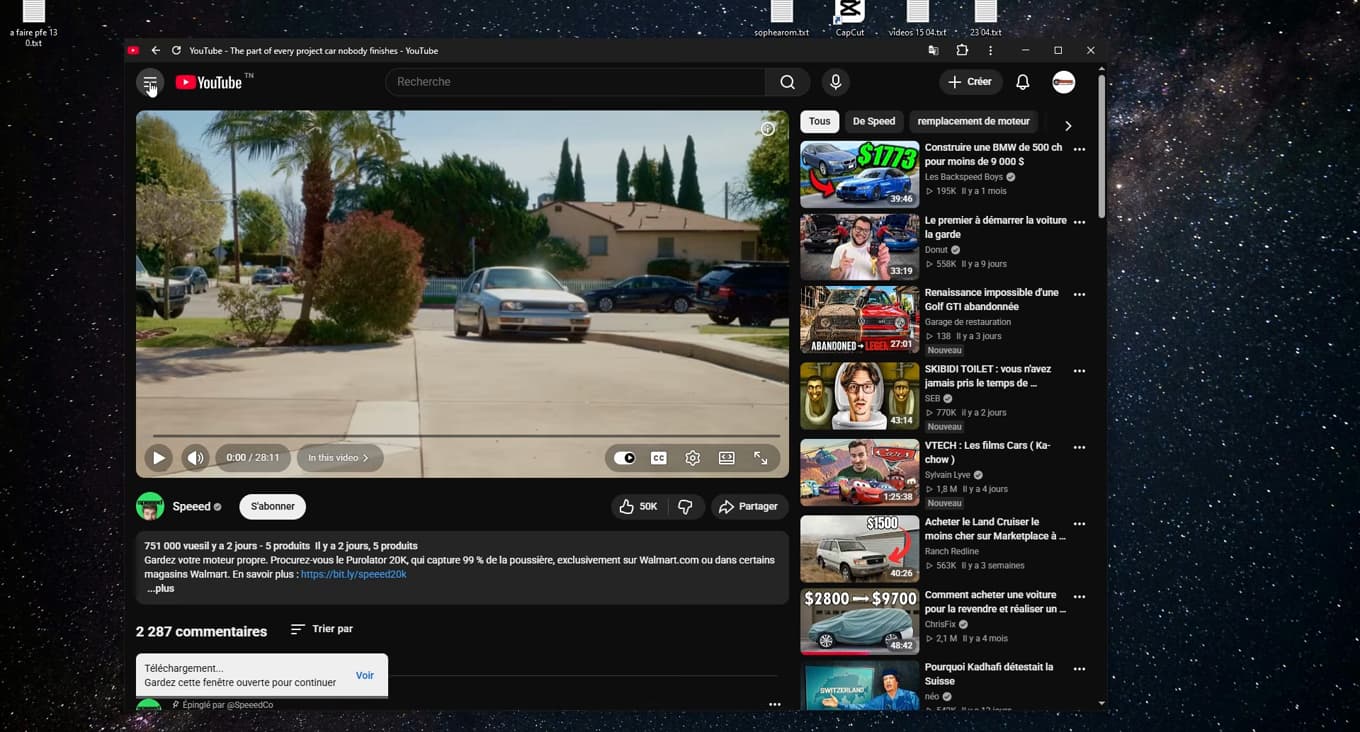Open the YouTube hamburger guide menu

(149, 82)
